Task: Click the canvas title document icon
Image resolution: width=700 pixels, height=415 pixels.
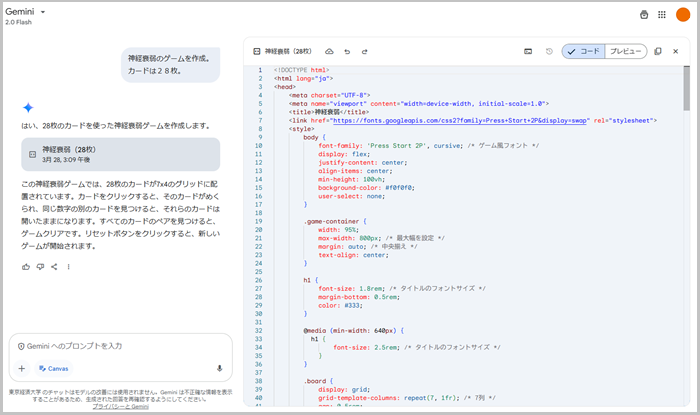Action: tap(257, 51)
